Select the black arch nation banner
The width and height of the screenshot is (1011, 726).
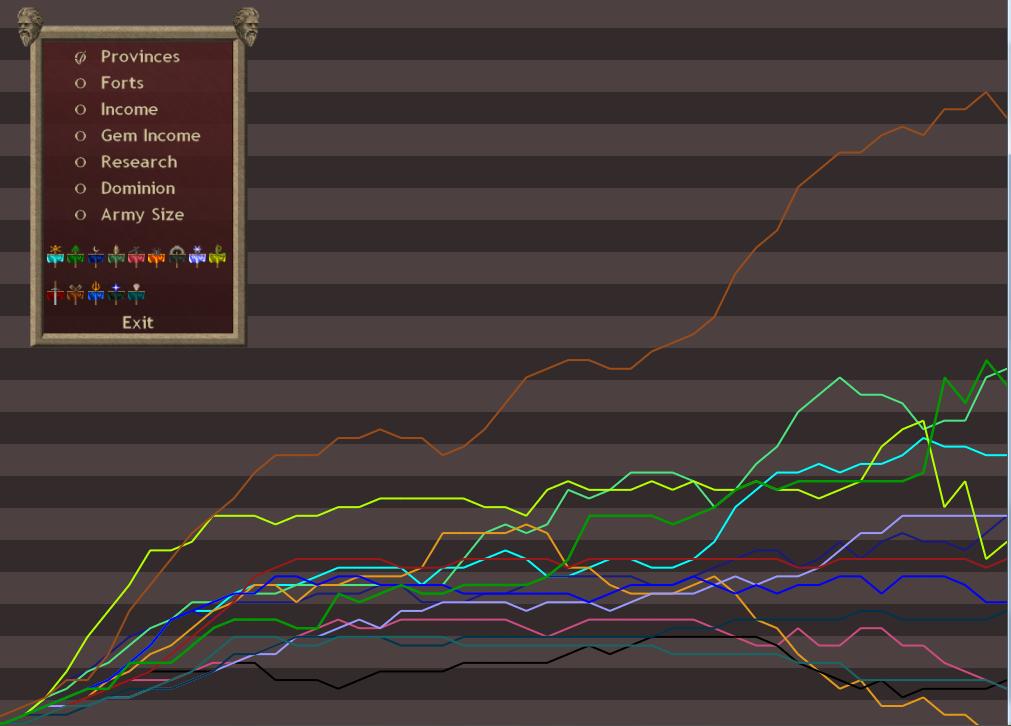tap(177, 257)
